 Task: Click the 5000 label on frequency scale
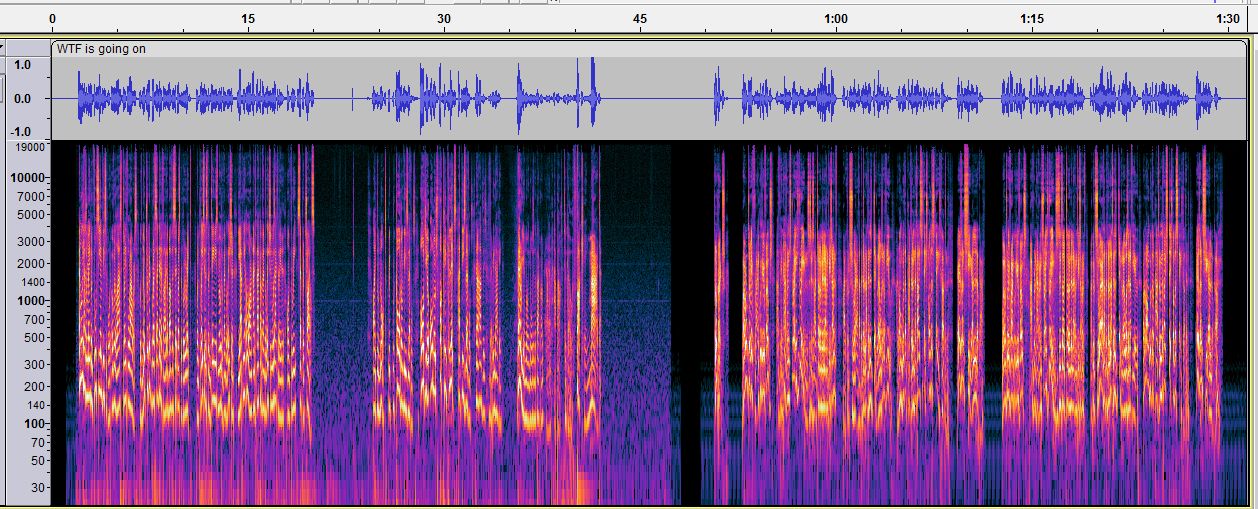click(32, 215)
